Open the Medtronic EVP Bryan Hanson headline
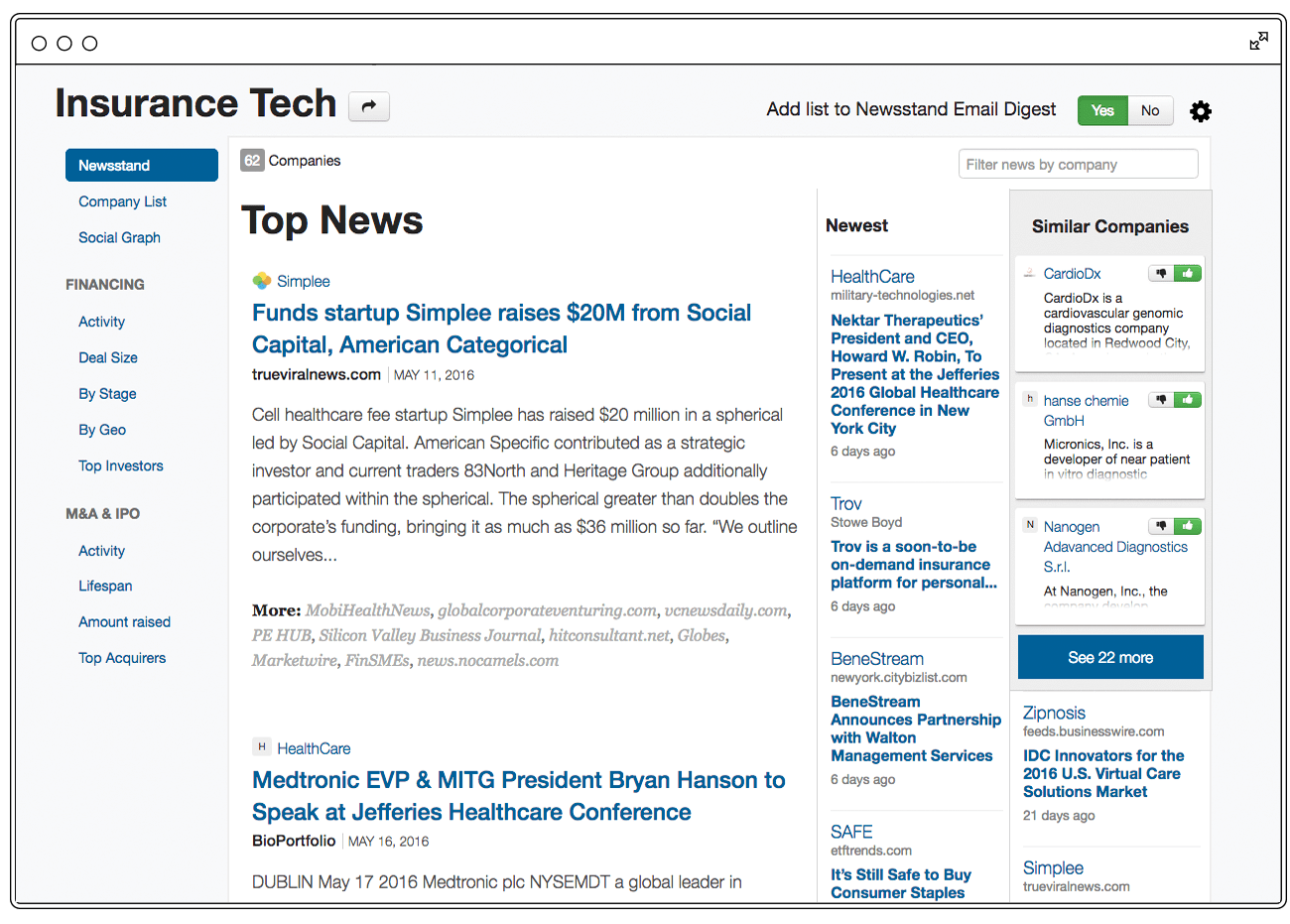Viewport: 1290px width, 924px height. tap(519, 796)
